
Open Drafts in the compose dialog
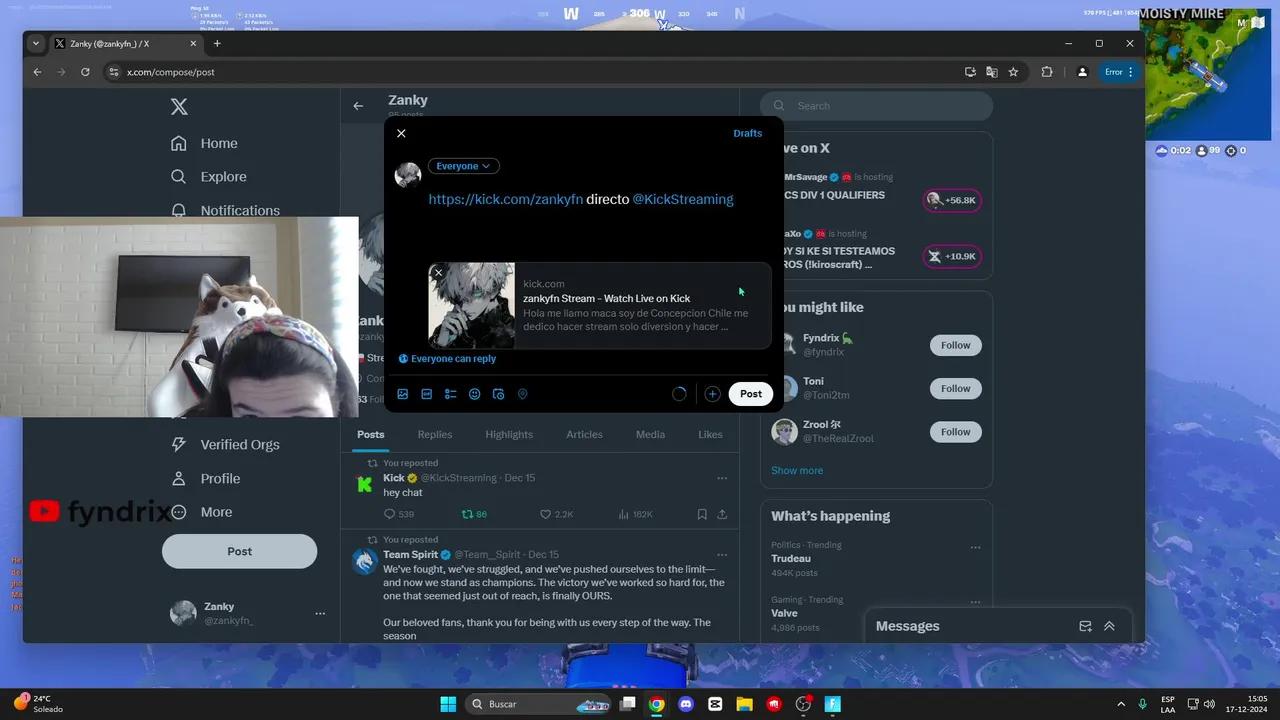(747, 133)
